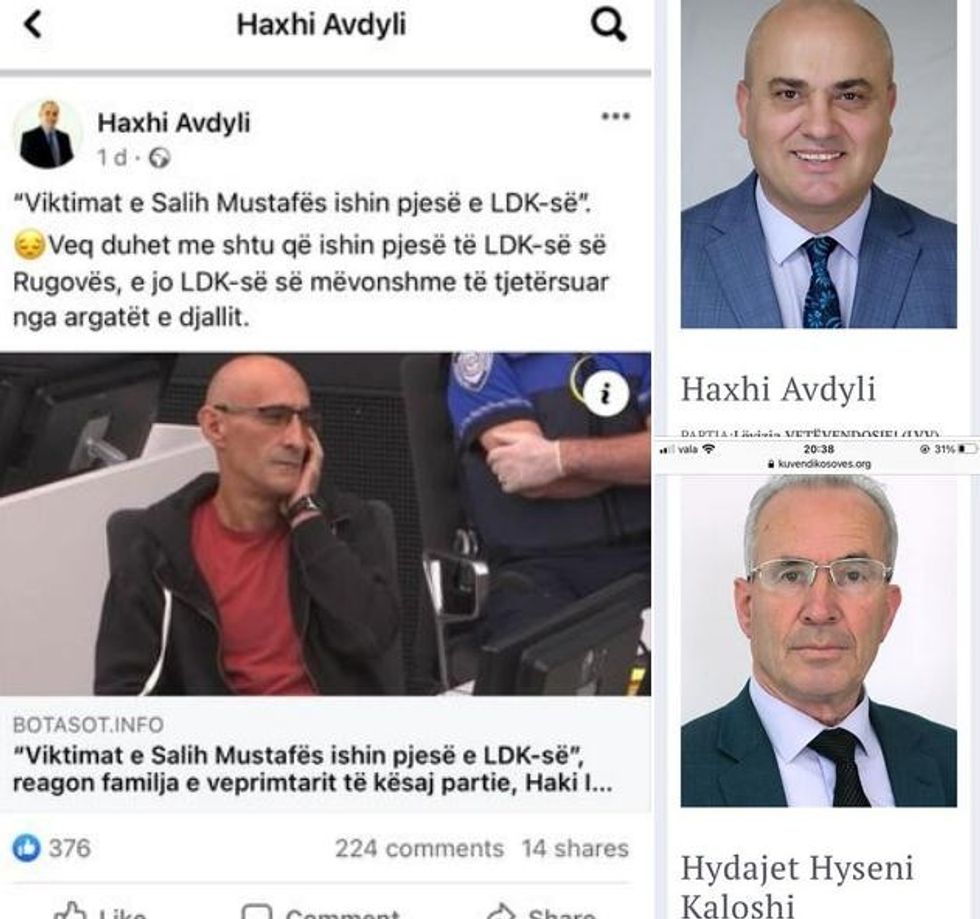Click the Comment button under post

321,911
